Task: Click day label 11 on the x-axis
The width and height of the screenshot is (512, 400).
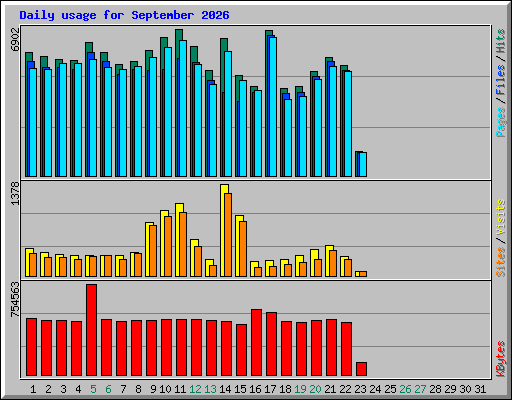Action: pyautogui.click(x=180, y=389)
